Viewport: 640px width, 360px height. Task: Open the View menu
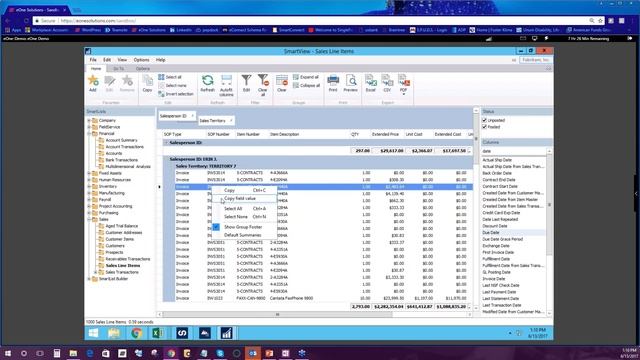(122, 60)
